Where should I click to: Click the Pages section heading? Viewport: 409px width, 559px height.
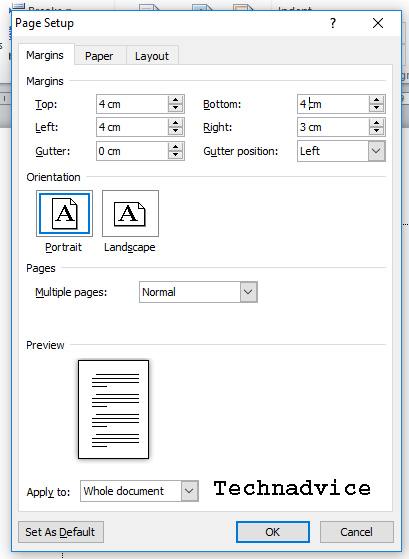(x=41, y=268)
